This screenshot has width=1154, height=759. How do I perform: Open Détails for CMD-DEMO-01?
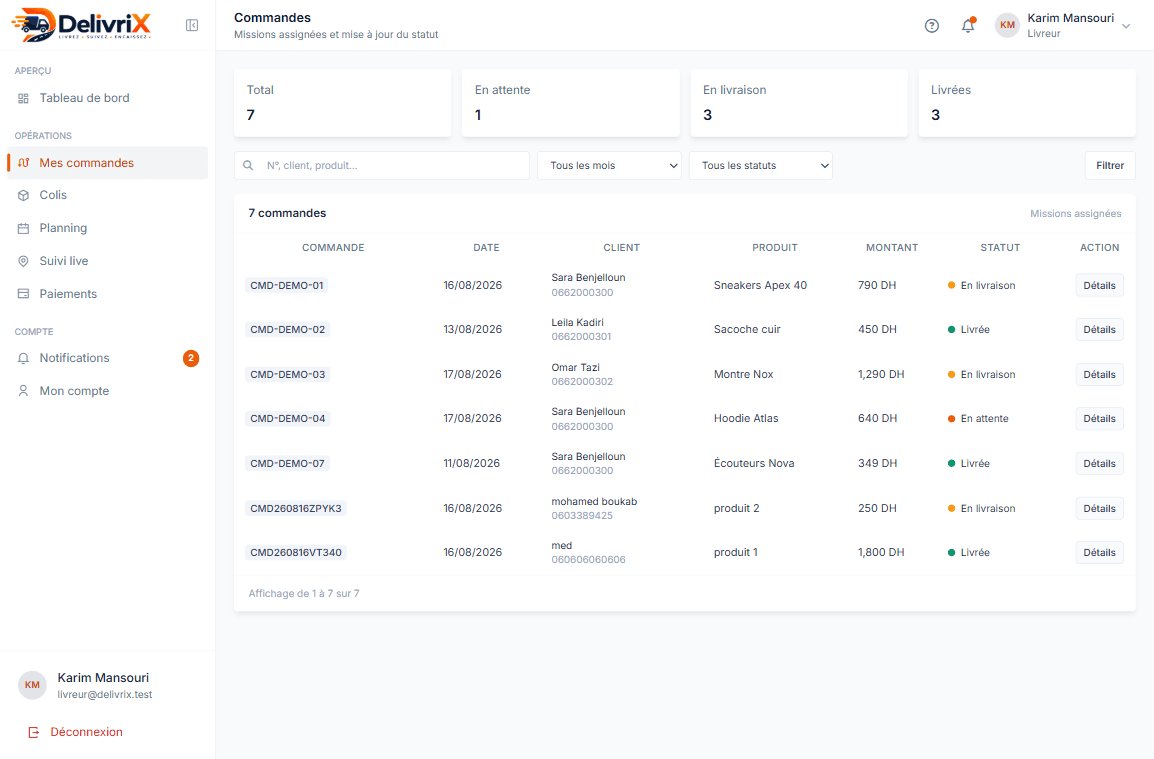tap(1100, 286)
